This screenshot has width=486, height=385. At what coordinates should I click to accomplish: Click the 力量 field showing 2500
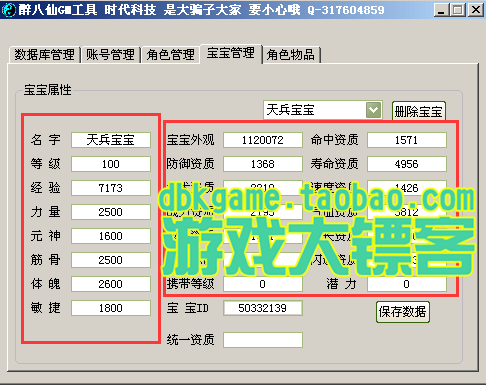pyautogui.click(x=111, y=212)
